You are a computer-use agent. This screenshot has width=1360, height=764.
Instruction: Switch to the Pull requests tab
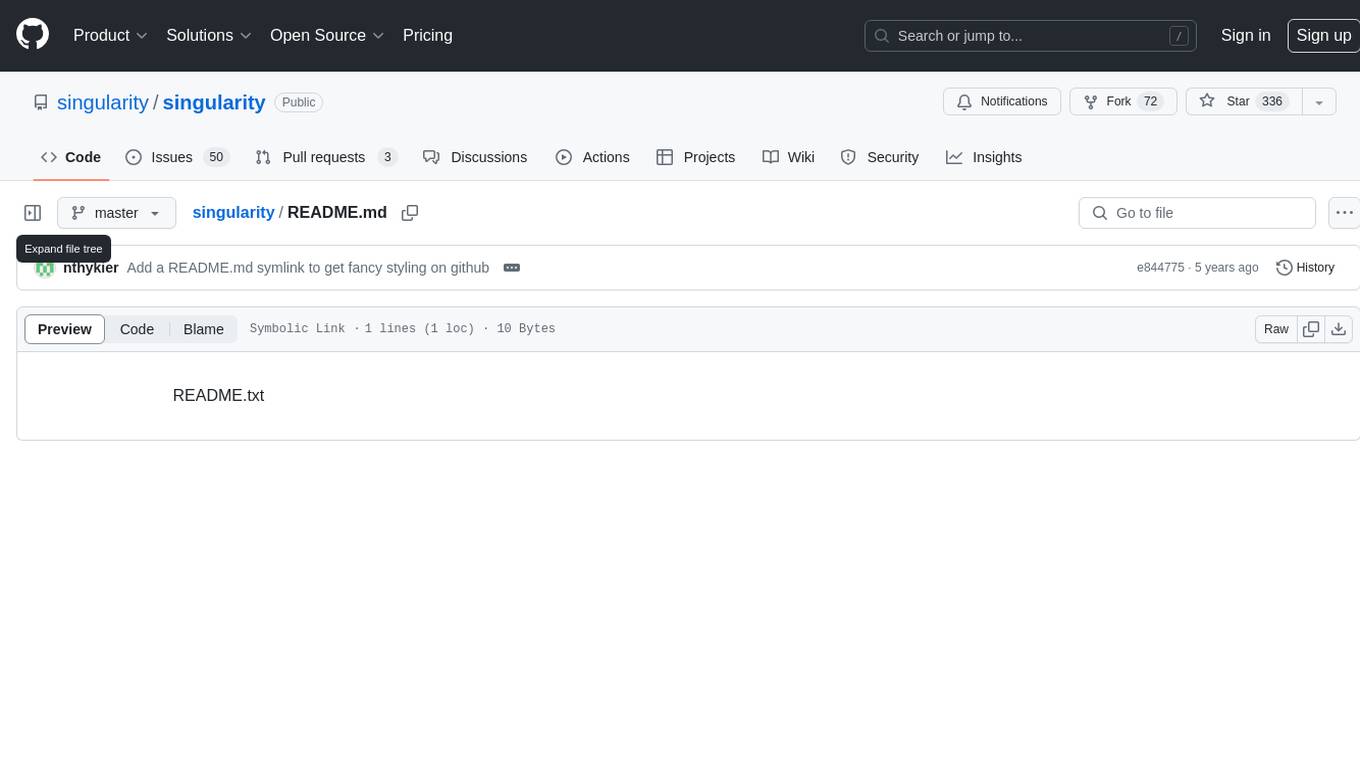click(326, 157)
